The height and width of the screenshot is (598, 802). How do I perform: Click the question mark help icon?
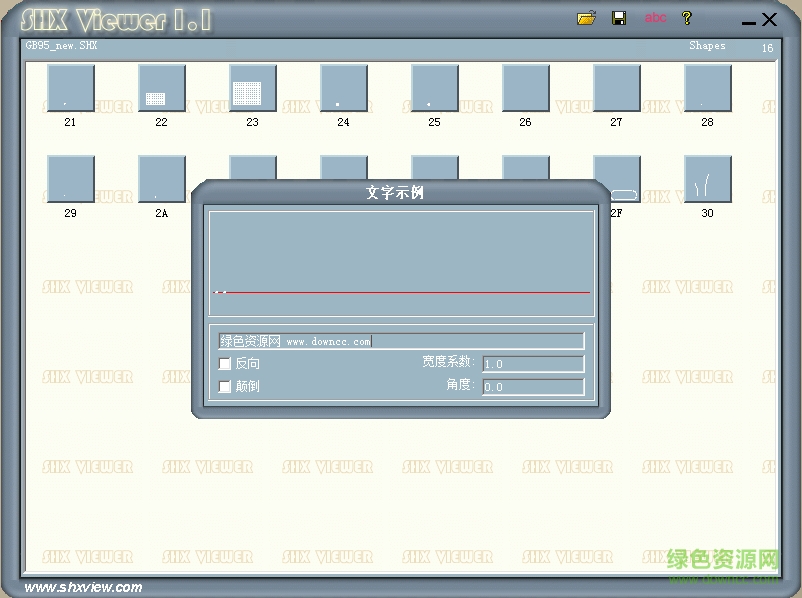coord(686,18)
